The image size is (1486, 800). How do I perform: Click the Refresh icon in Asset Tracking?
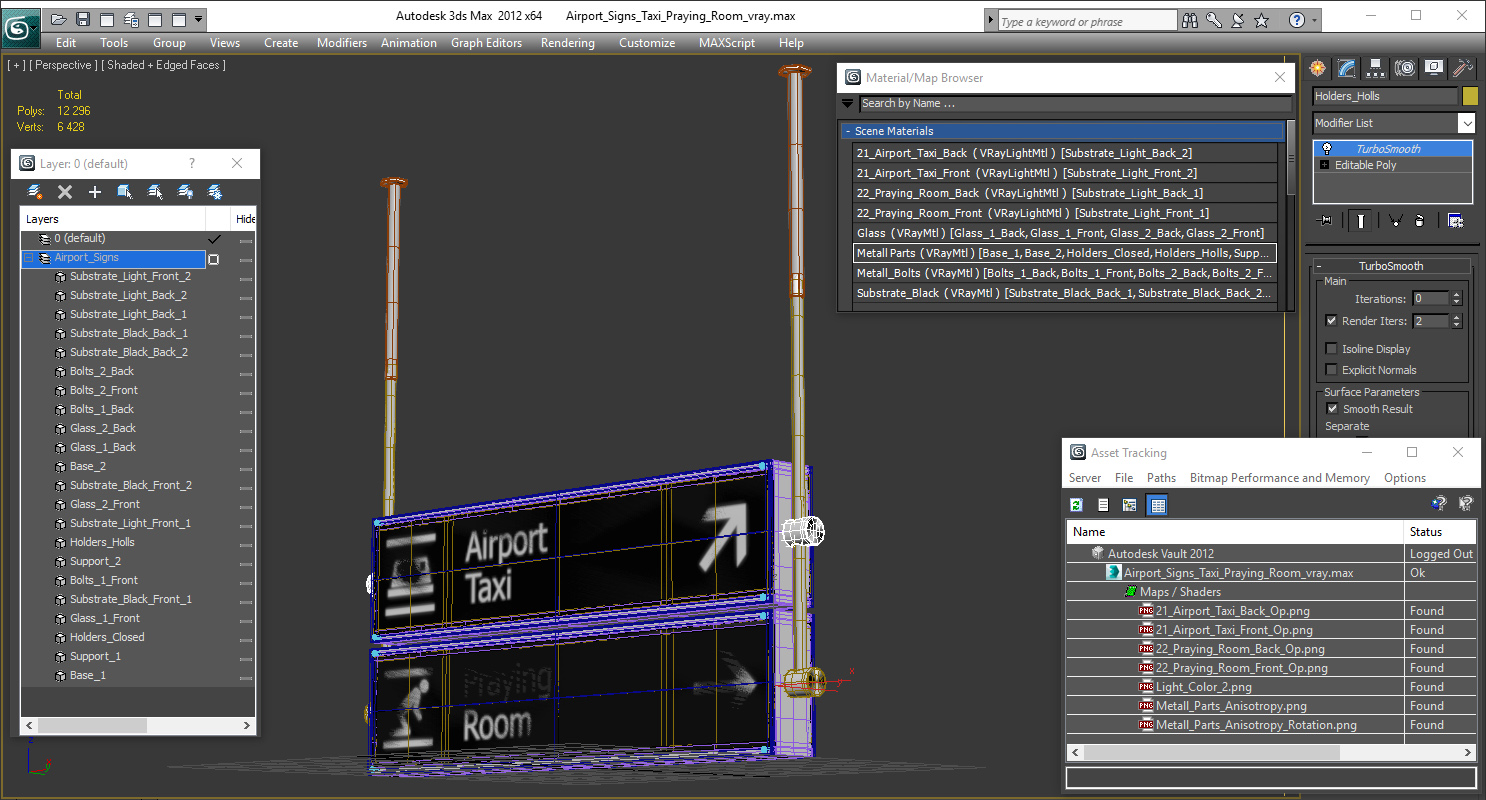point(1077,505)
